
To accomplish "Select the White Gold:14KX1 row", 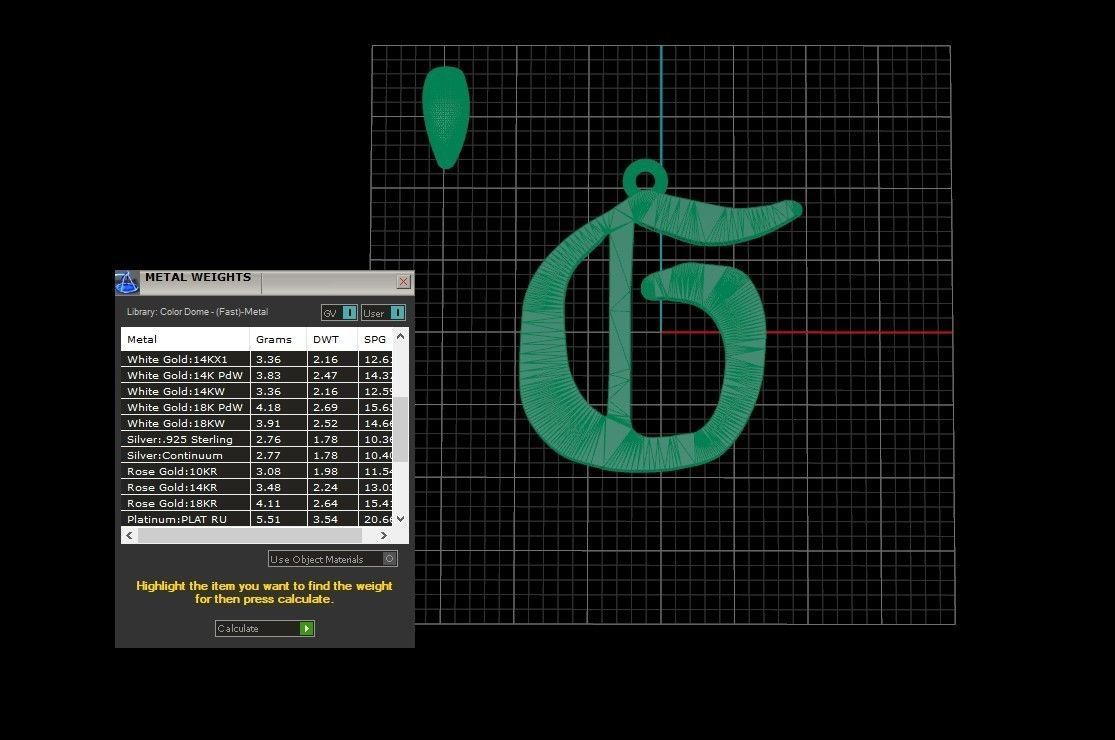I will point(257,359).
